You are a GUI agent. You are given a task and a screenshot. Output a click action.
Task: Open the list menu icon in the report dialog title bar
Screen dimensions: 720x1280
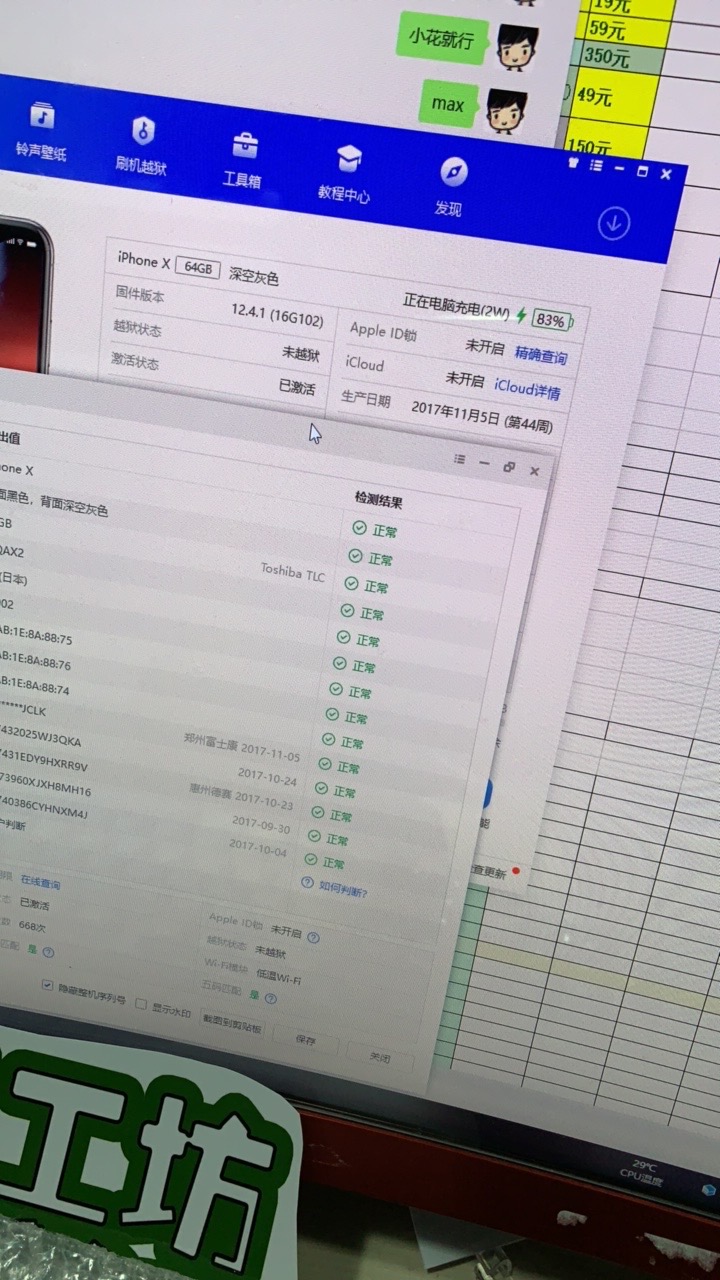(460, 459)
